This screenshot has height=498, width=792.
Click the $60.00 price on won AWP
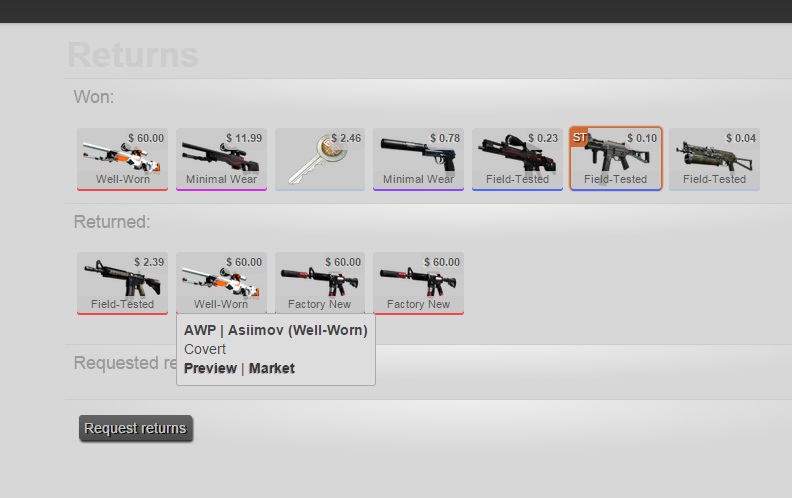pyautogui.click(x=146, y=138)
